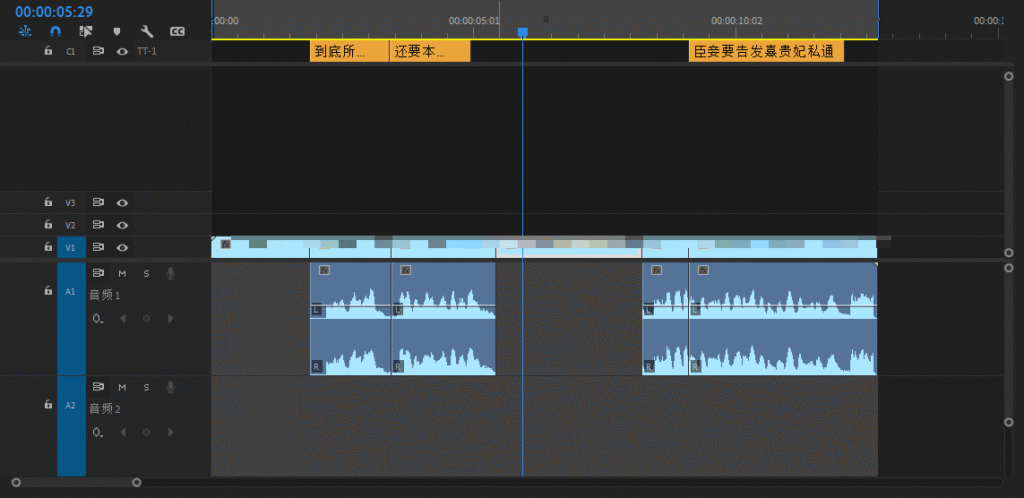Image resolution: width=1024 pixels, height=498 pixels.
Task: Select caption clip starting with 臣妾要告发
Action: tap(765, 51)
